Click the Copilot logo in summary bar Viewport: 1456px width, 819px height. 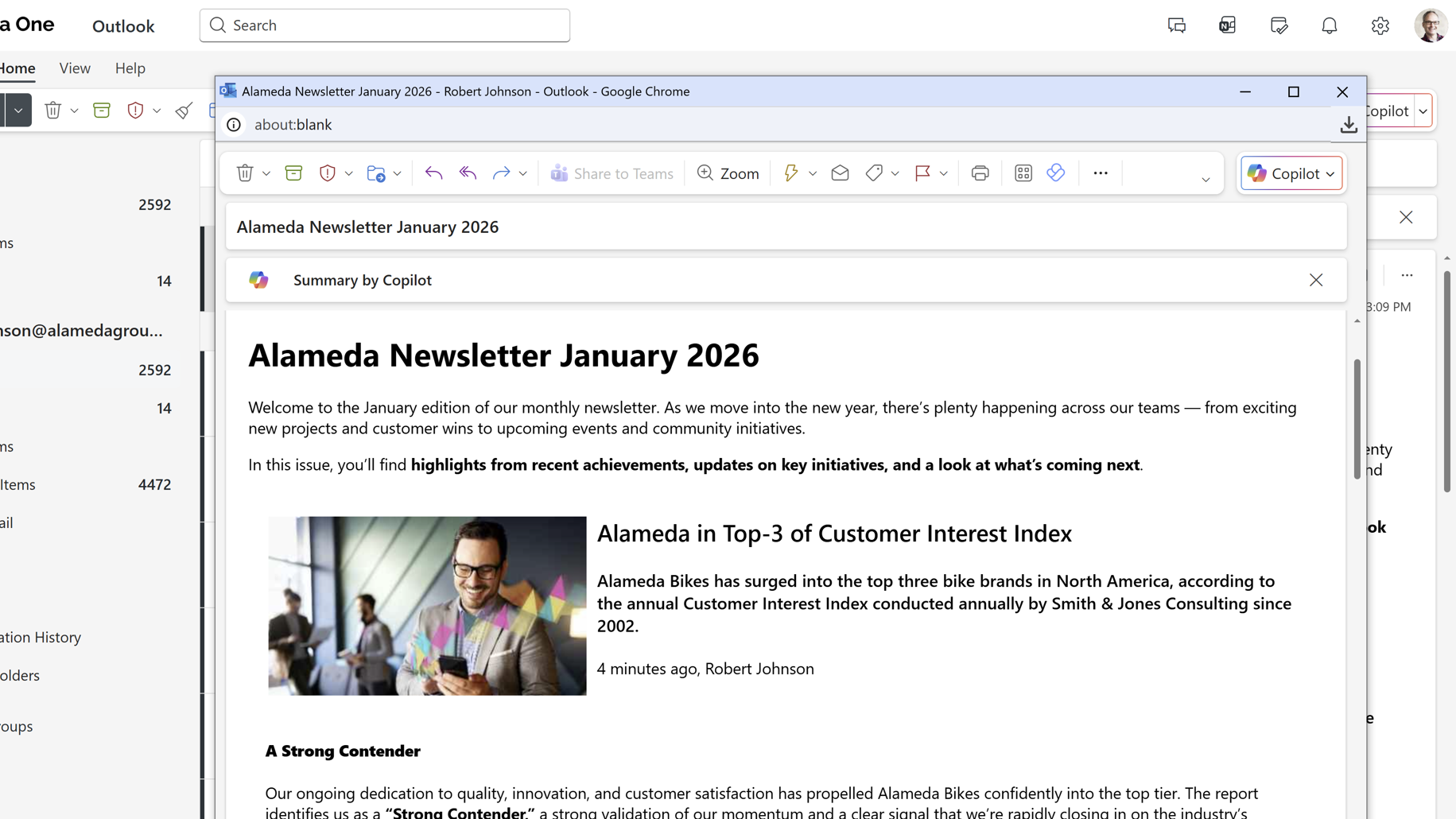coord(258,280)
